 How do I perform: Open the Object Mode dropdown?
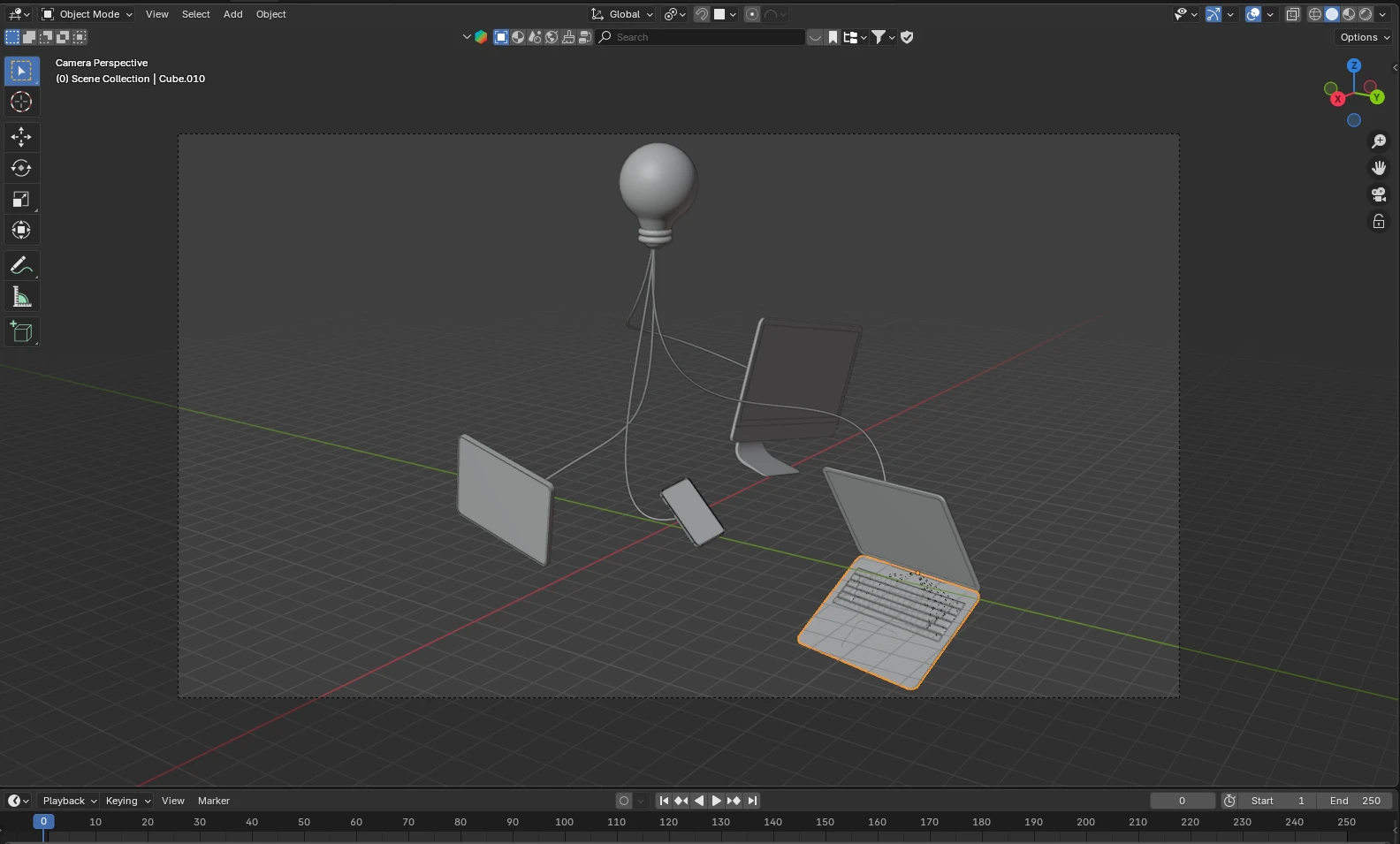pos(87,14)
